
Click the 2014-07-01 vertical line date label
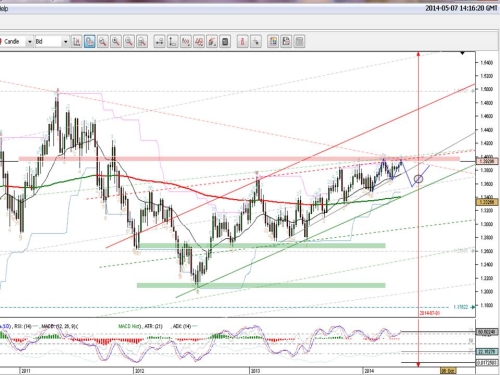430,313
